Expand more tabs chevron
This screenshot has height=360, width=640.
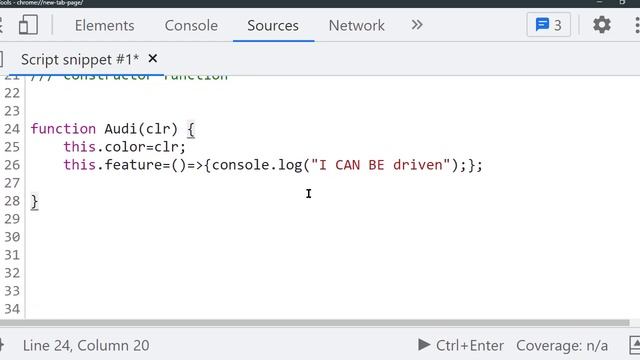pos(417,25)
